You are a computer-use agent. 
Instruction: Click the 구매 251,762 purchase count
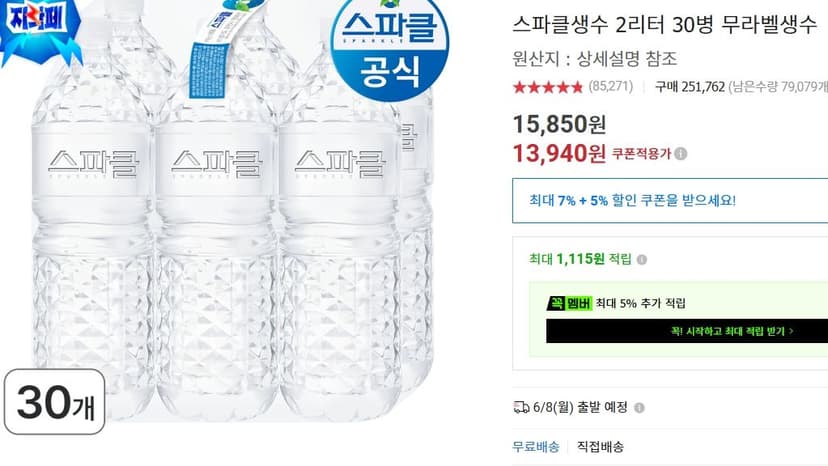coord(690,87)
